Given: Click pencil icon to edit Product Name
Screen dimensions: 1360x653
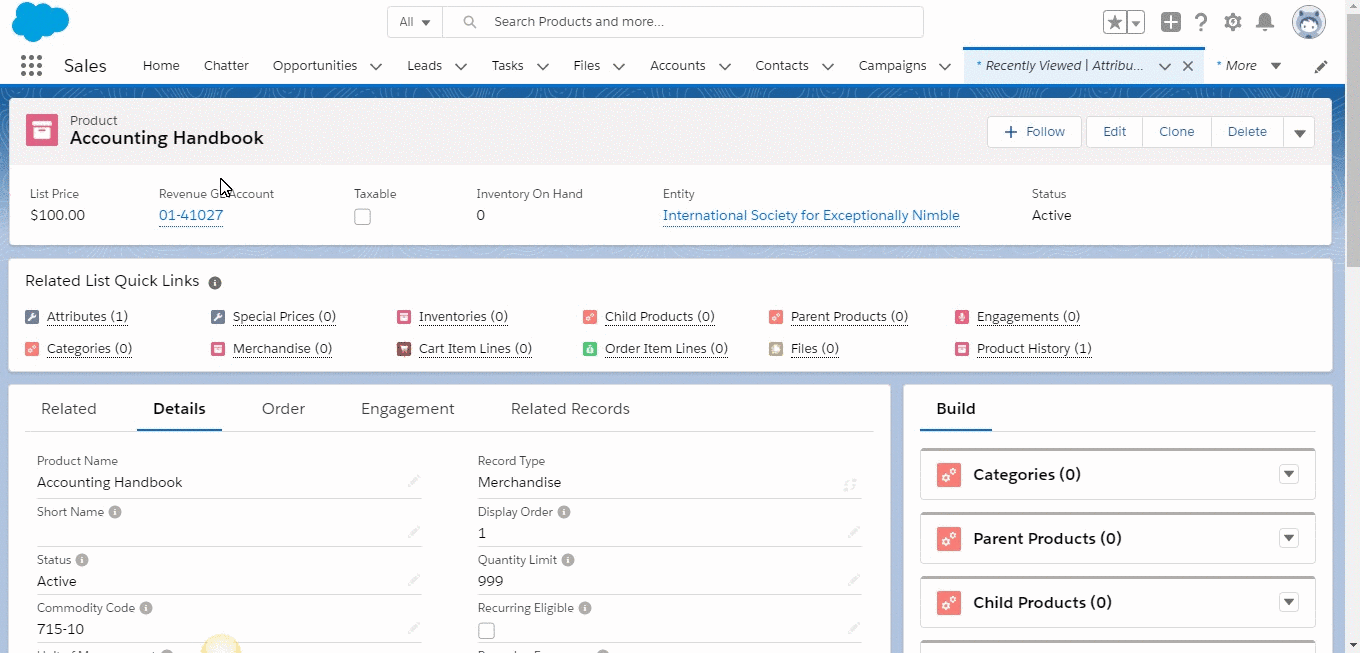Looking at the screenshot, I should (413, 482).
